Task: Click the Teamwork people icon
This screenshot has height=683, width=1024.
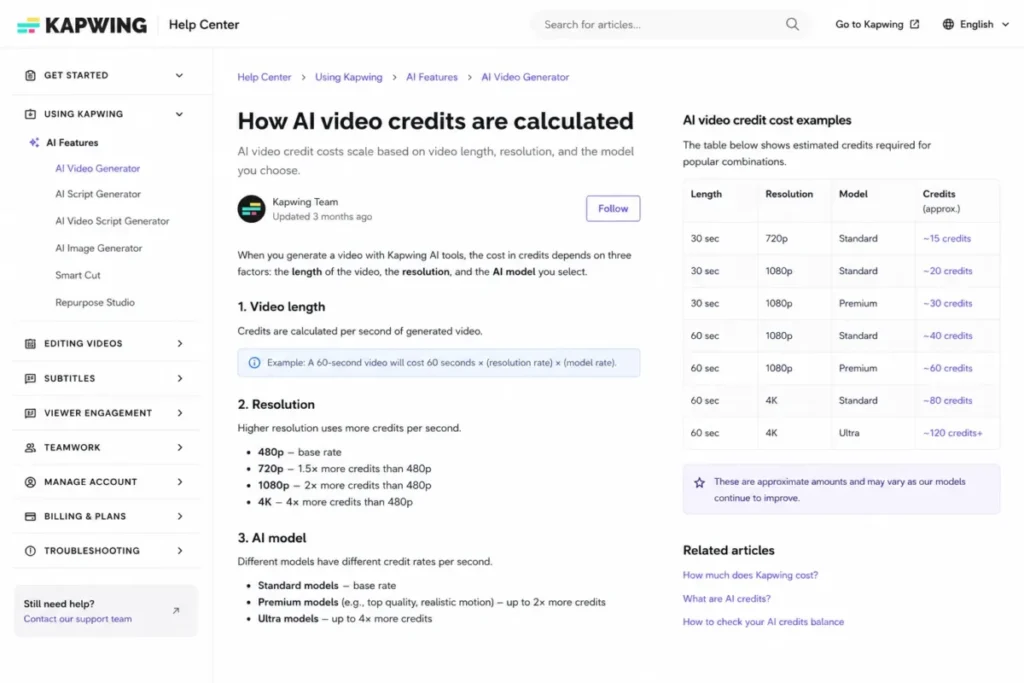Action: 30,447
